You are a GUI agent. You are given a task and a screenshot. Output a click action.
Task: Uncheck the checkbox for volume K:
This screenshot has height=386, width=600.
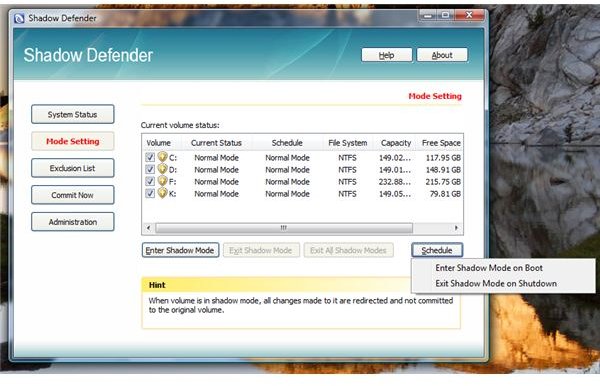point(150,193)
